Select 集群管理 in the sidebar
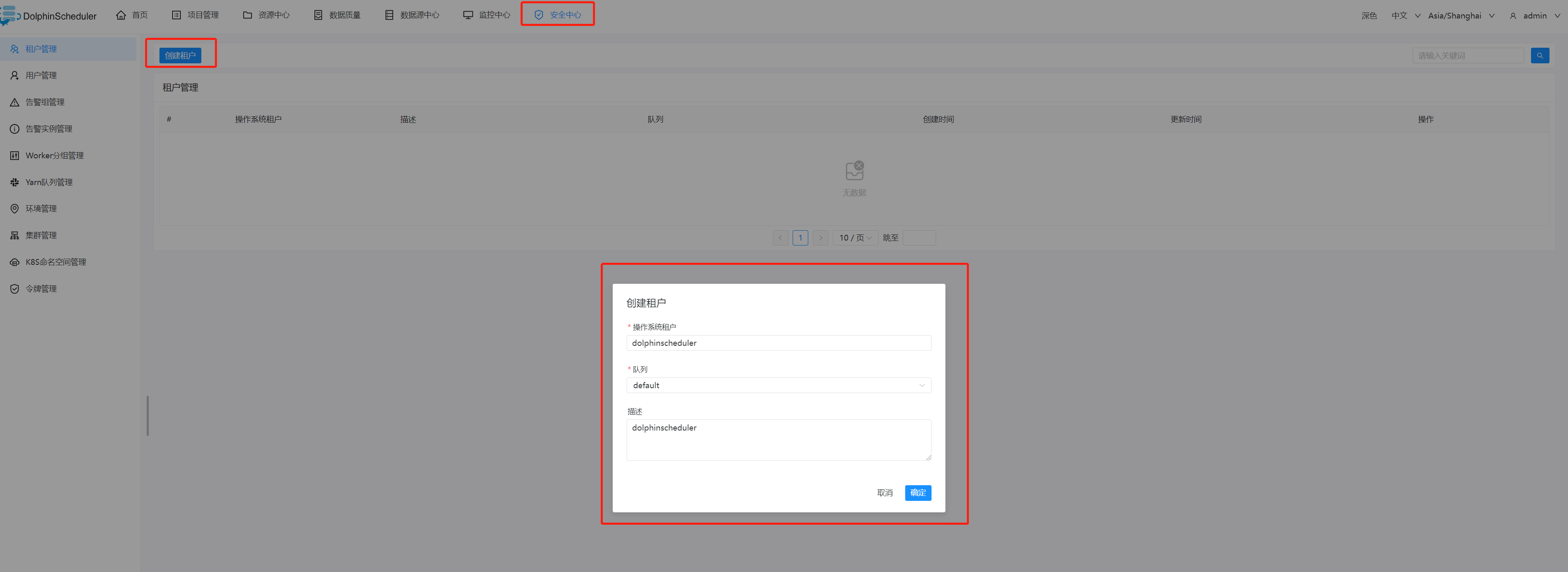Screen dimensions: 1568x572 point(68,235)
